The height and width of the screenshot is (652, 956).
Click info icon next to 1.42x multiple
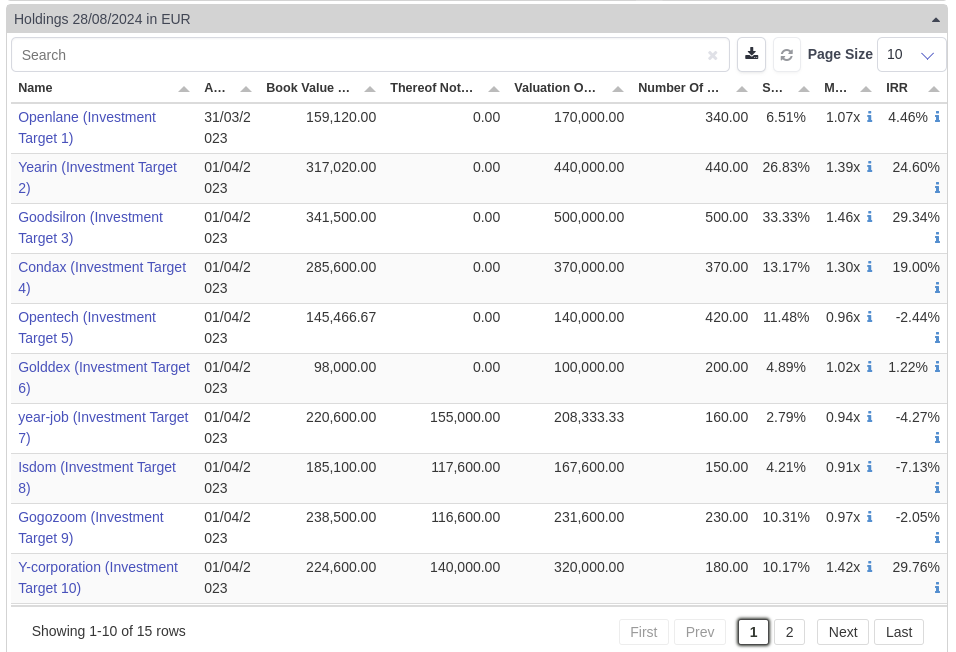pos(869,567)
